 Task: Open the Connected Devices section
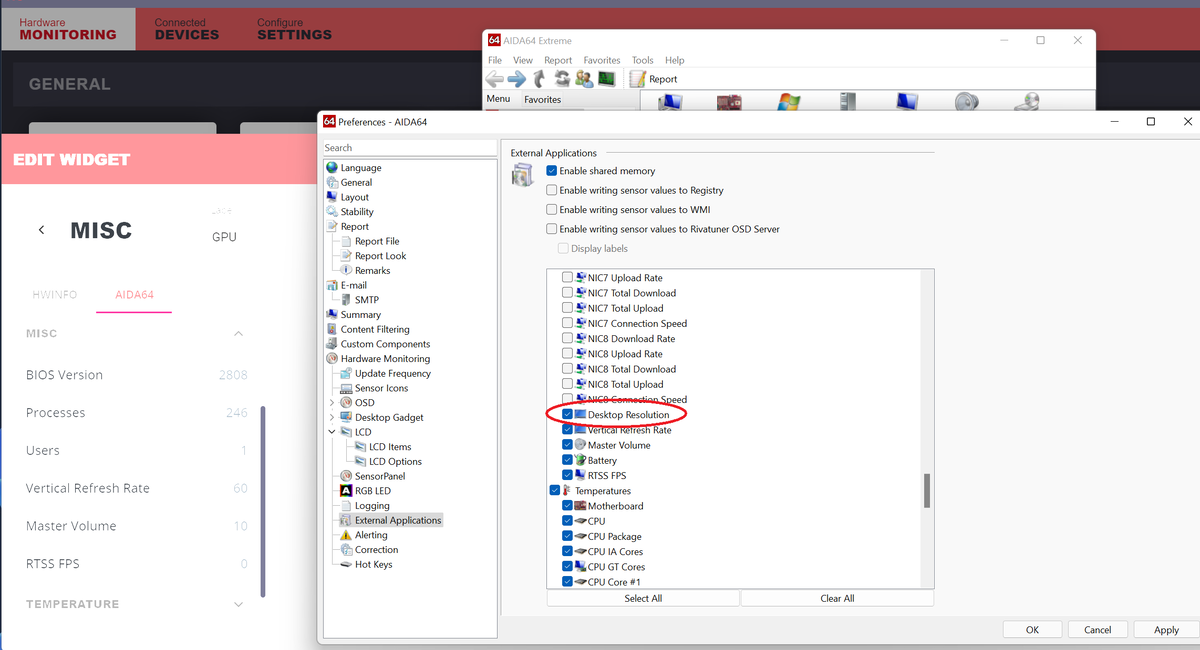(x=187, y=29)
